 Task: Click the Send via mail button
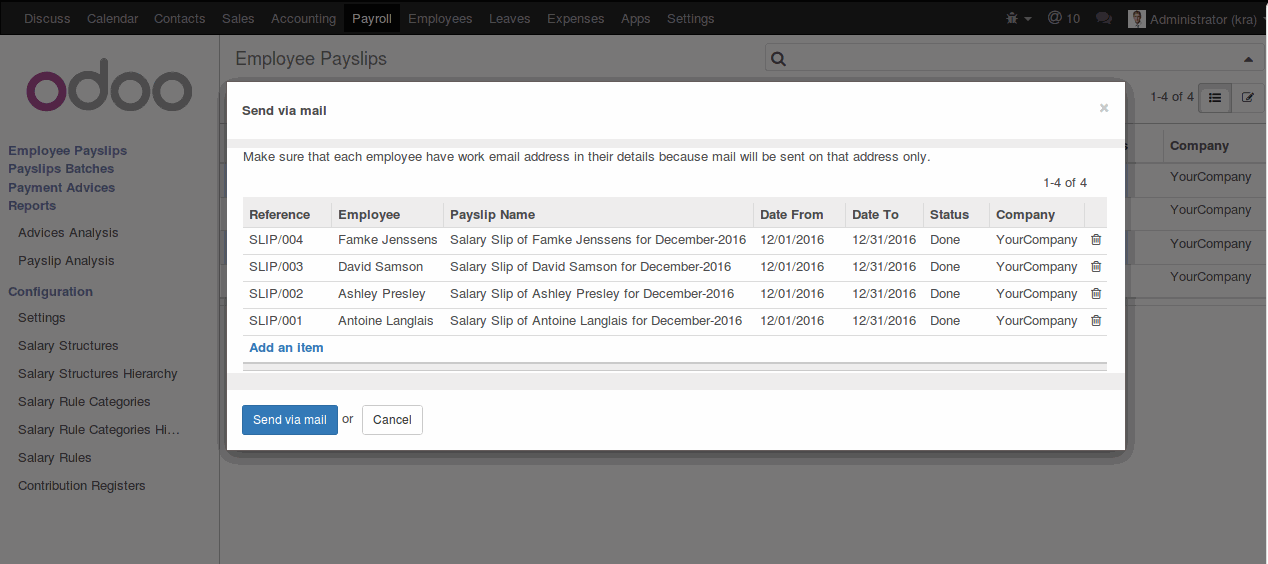290,420
